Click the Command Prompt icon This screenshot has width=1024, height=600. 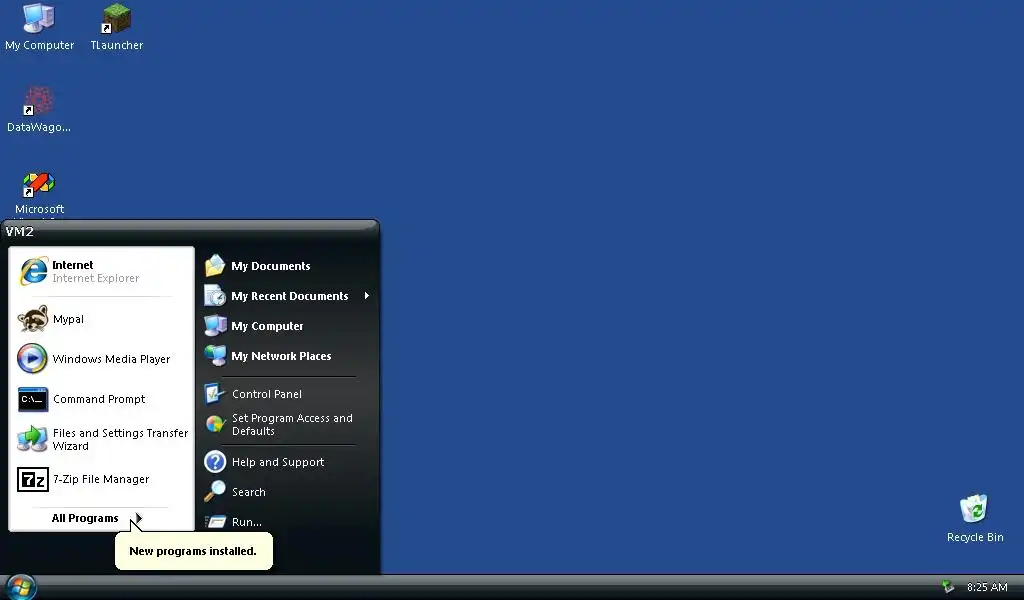(x=33, y=399)
